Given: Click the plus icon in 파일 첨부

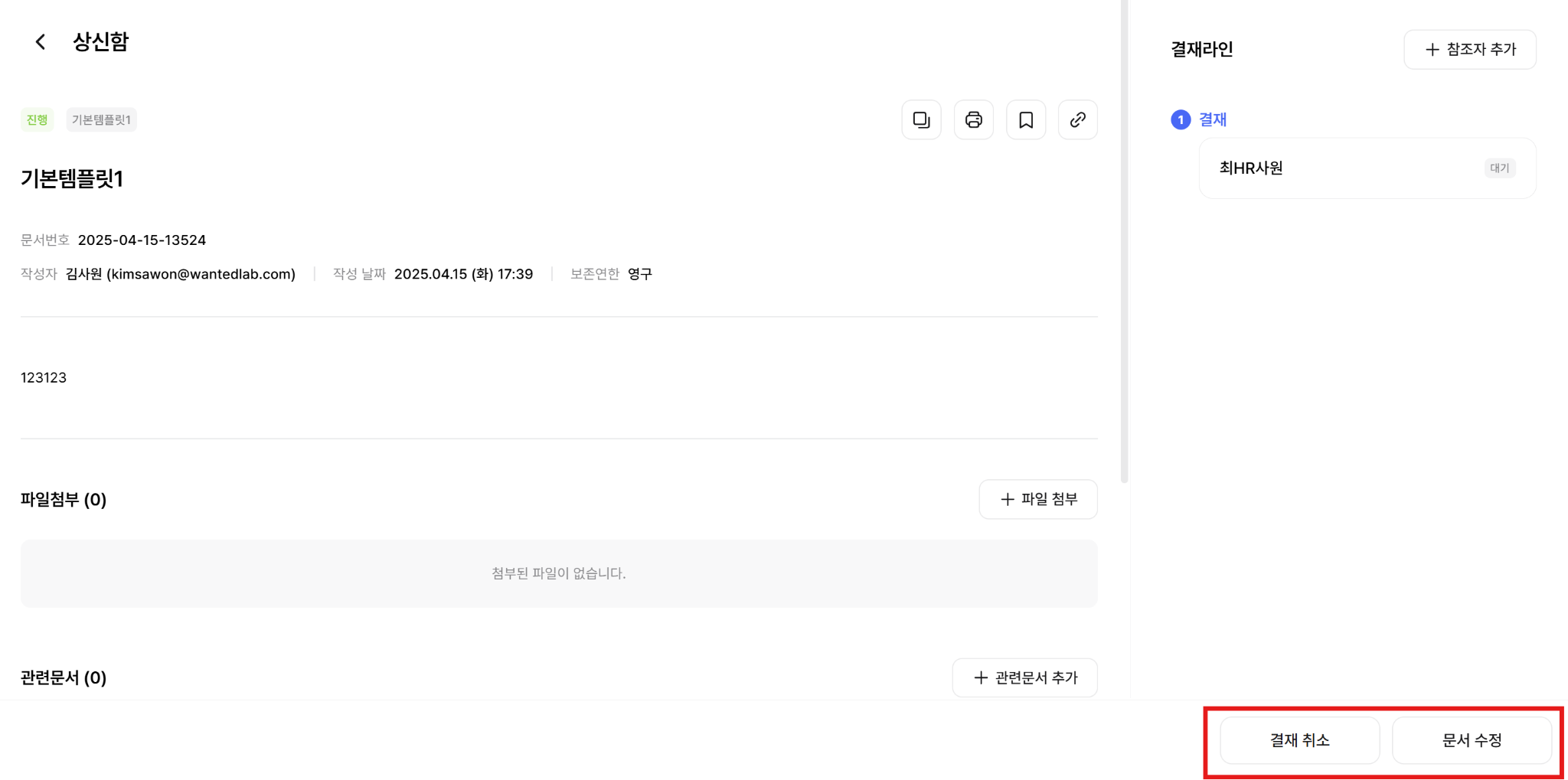Looking at the screenshot, I should coord(1007,500).
